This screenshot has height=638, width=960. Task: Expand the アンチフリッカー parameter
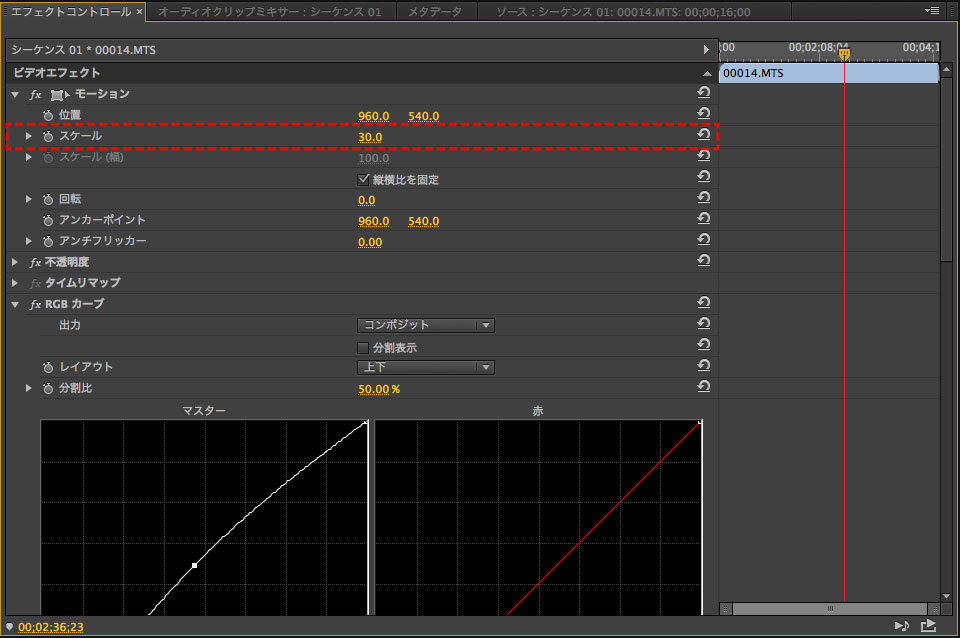click(28, 241)
